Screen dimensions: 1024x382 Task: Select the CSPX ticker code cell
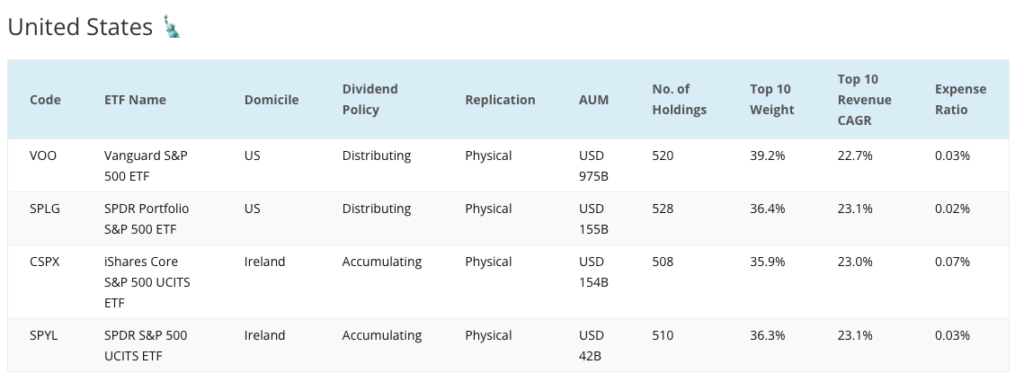[44, 261]
